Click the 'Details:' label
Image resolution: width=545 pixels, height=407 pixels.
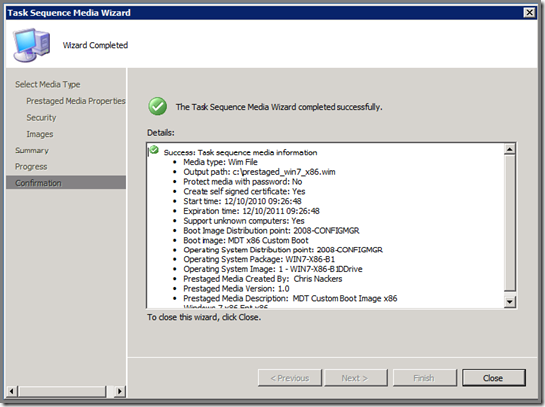click(161, 133)
